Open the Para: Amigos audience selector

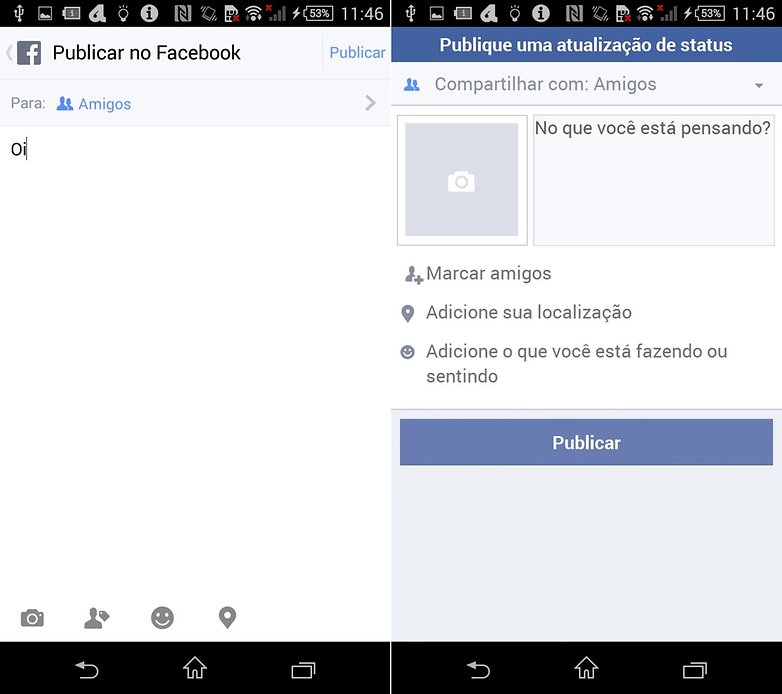(195, 103)
